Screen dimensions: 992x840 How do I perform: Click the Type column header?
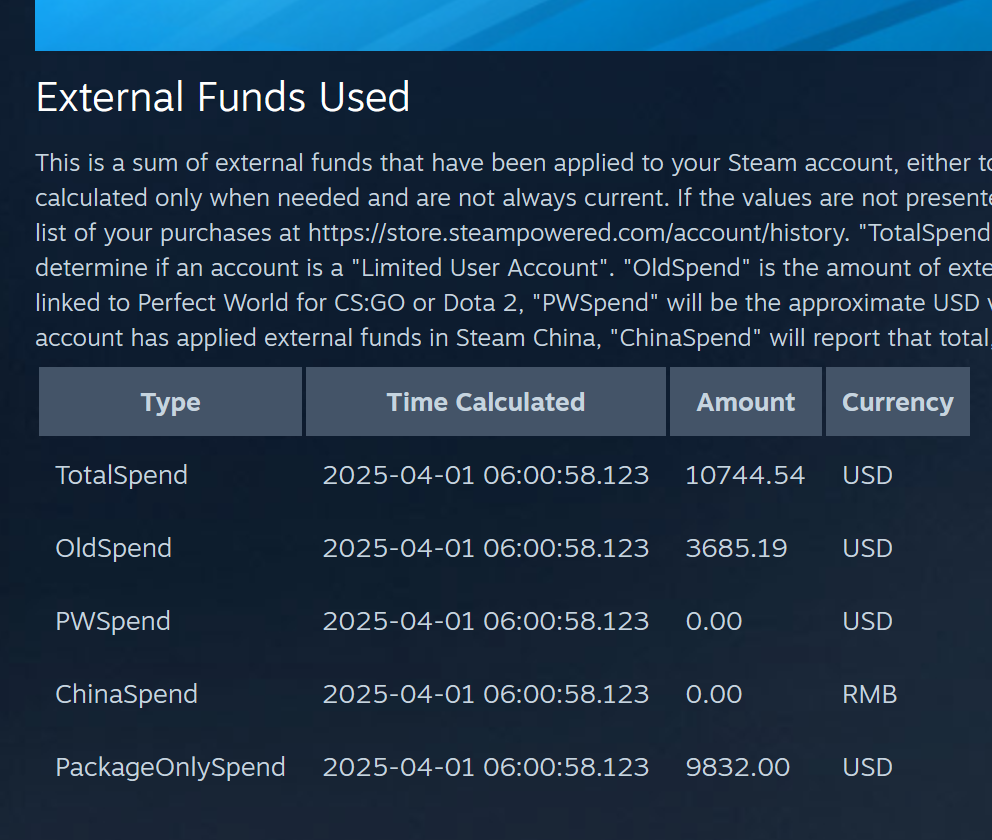coord(170,402)
